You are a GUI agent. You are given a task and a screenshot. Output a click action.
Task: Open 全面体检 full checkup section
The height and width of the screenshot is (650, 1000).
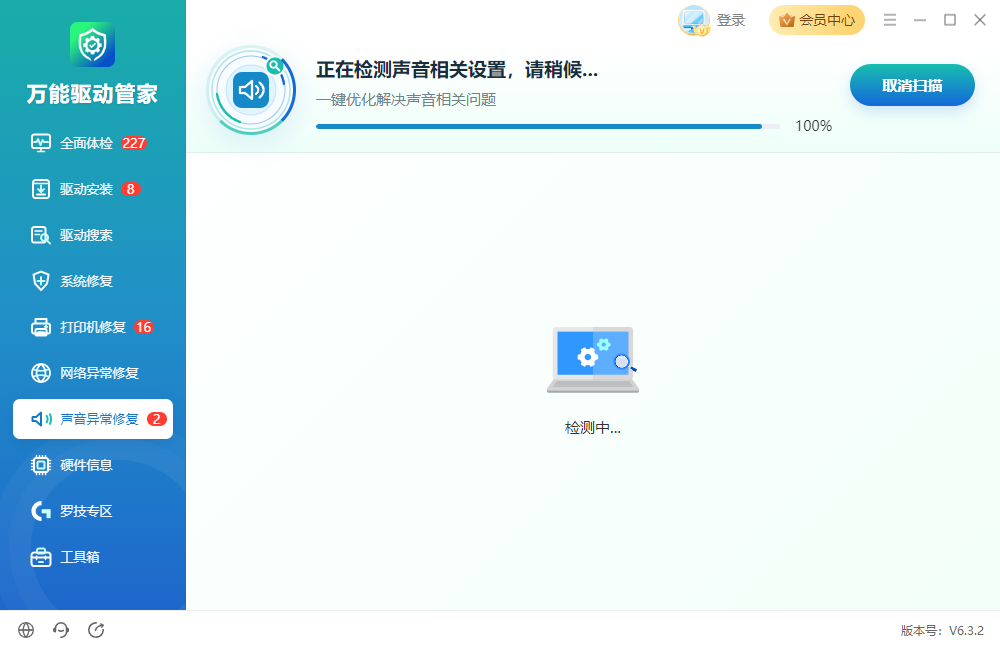point(92,143)
